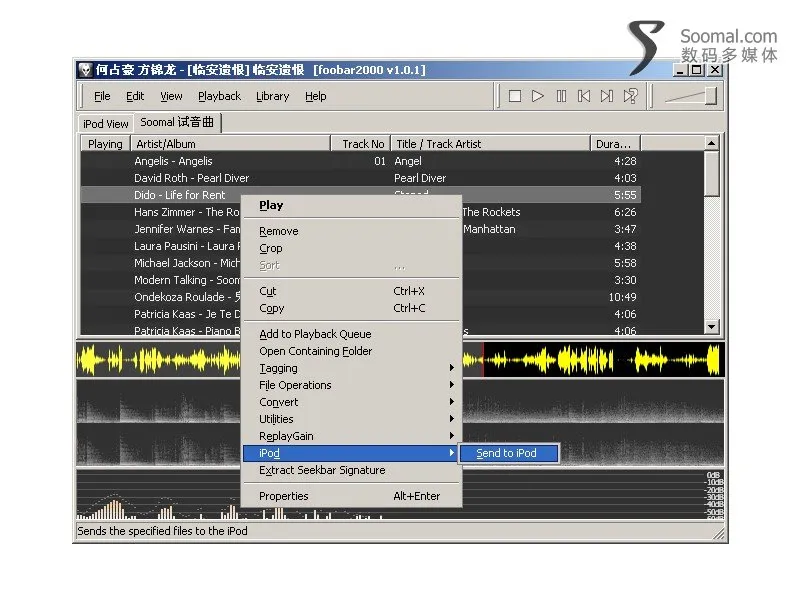Click the status bar resize grip
This screenshot has width=800, height=600.
(x=719, y=533)
